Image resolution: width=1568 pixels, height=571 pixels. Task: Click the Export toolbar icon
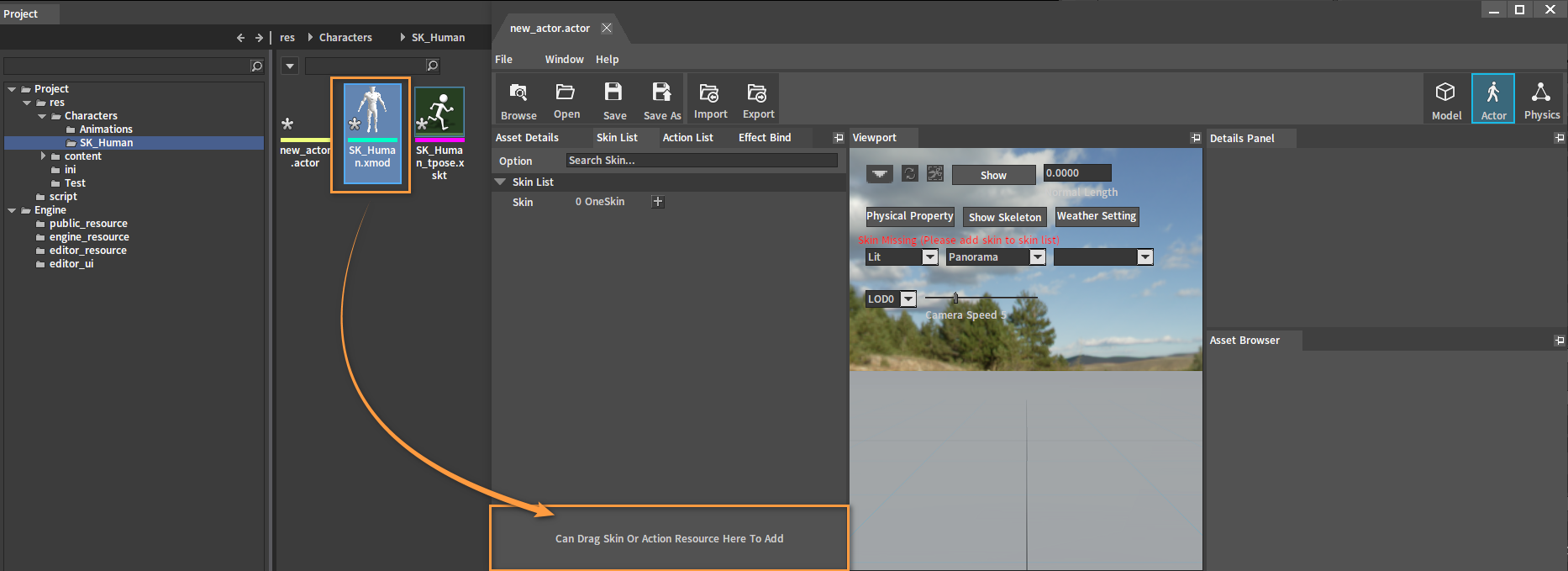click(758, 99)
